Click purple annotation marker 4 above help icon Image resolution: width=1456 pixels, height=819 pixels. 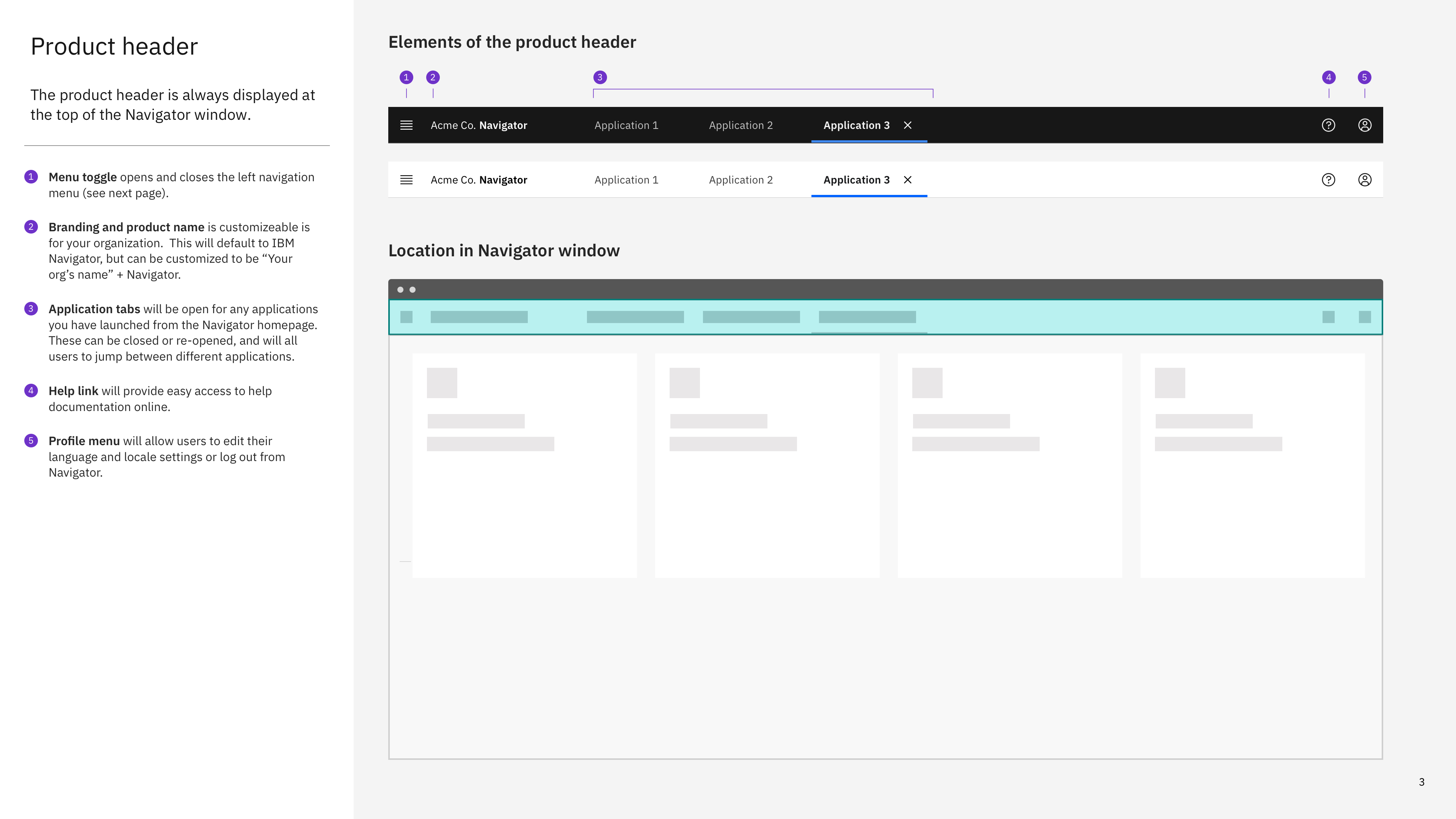pos(1328,77)
